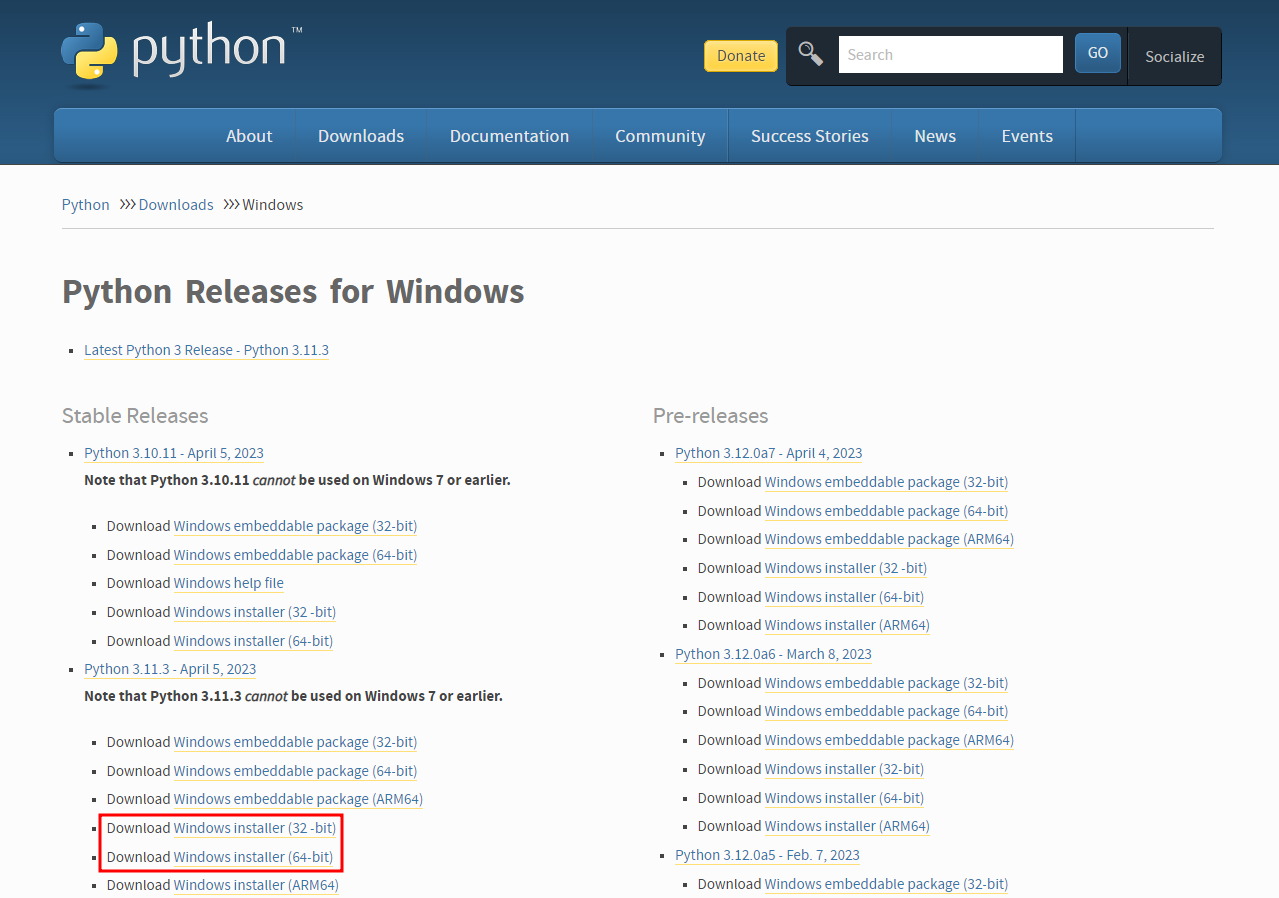
Task: Download 3.12.0a6 Windows installer (32-bit)
Action: pyautogui.click(x=844, y=769)
